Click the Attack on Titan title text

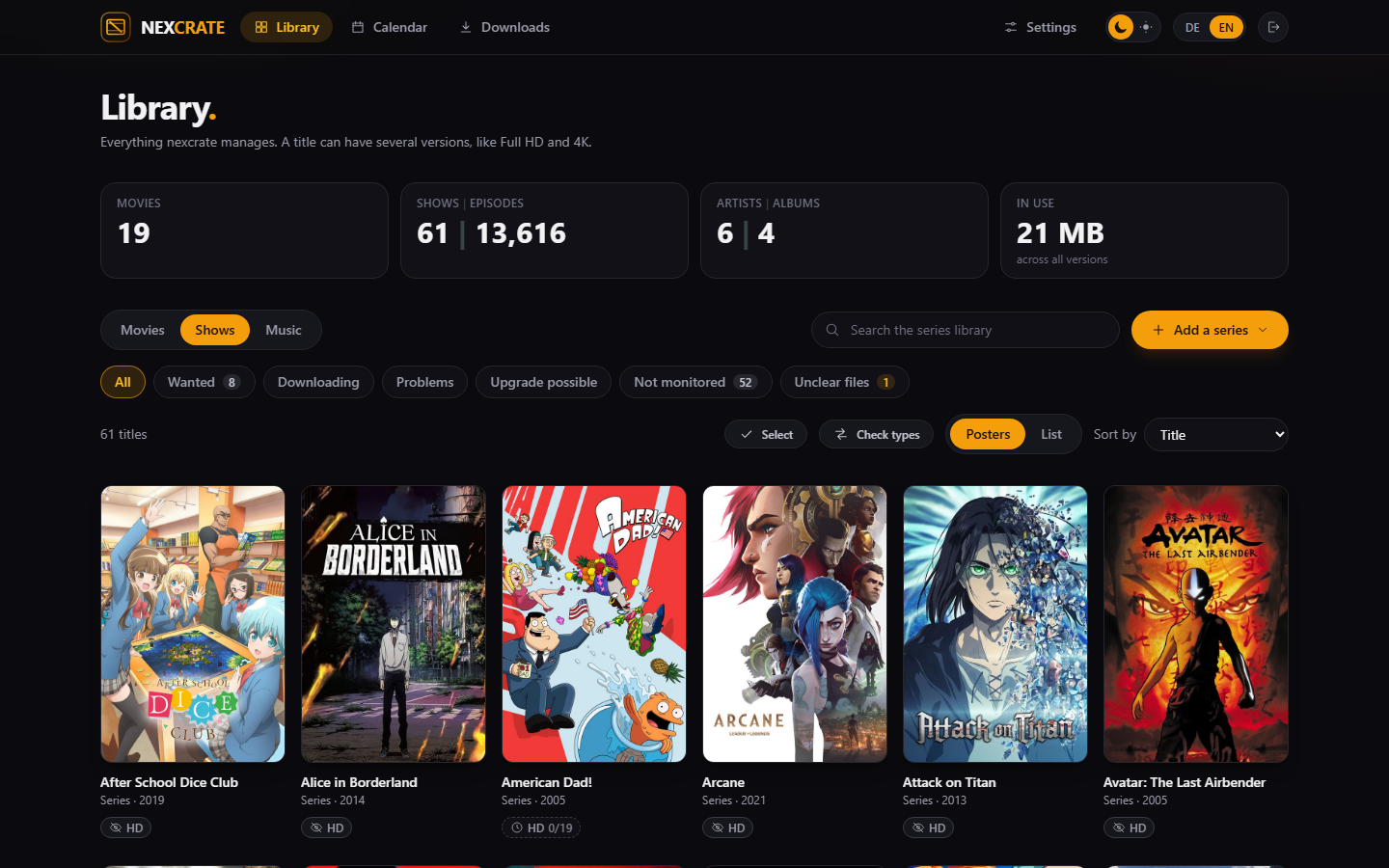(x=949, y=782)
